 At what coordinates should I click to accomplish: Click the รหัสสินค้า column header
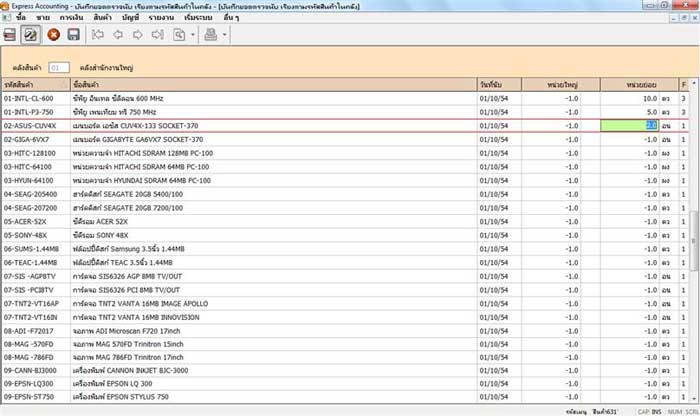pos(36,84)
